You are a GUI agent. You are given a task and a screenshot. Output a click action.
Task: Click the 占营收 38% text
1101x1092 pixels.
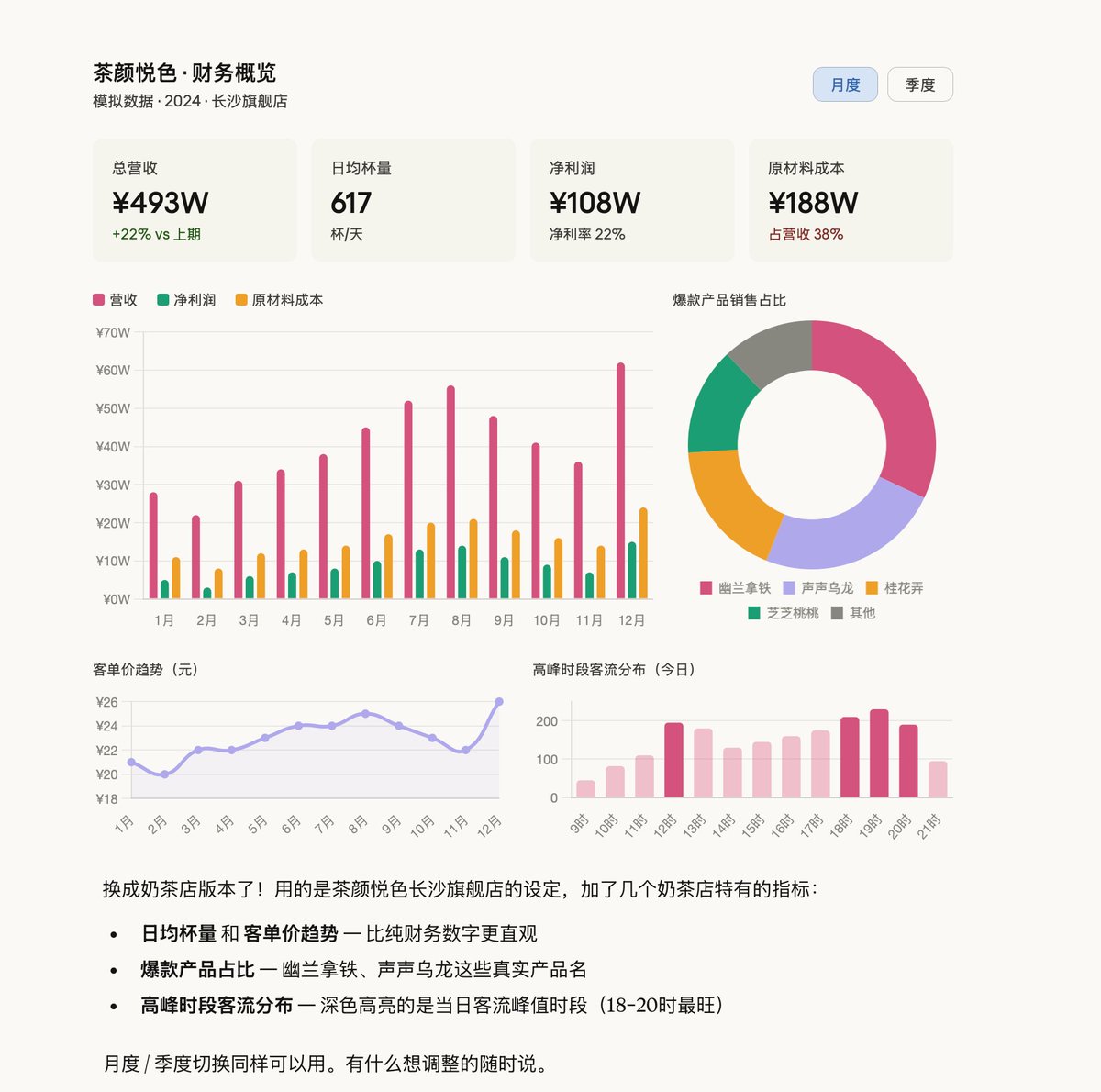click(x=806, y=234)
